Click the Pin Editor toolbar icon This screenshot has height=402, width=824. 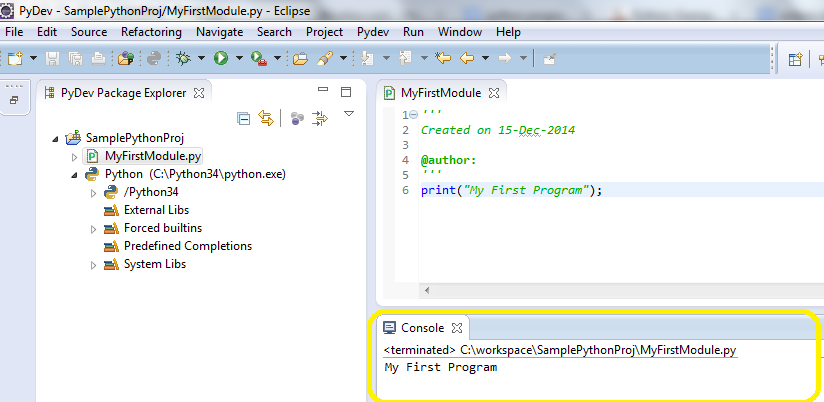549,58
